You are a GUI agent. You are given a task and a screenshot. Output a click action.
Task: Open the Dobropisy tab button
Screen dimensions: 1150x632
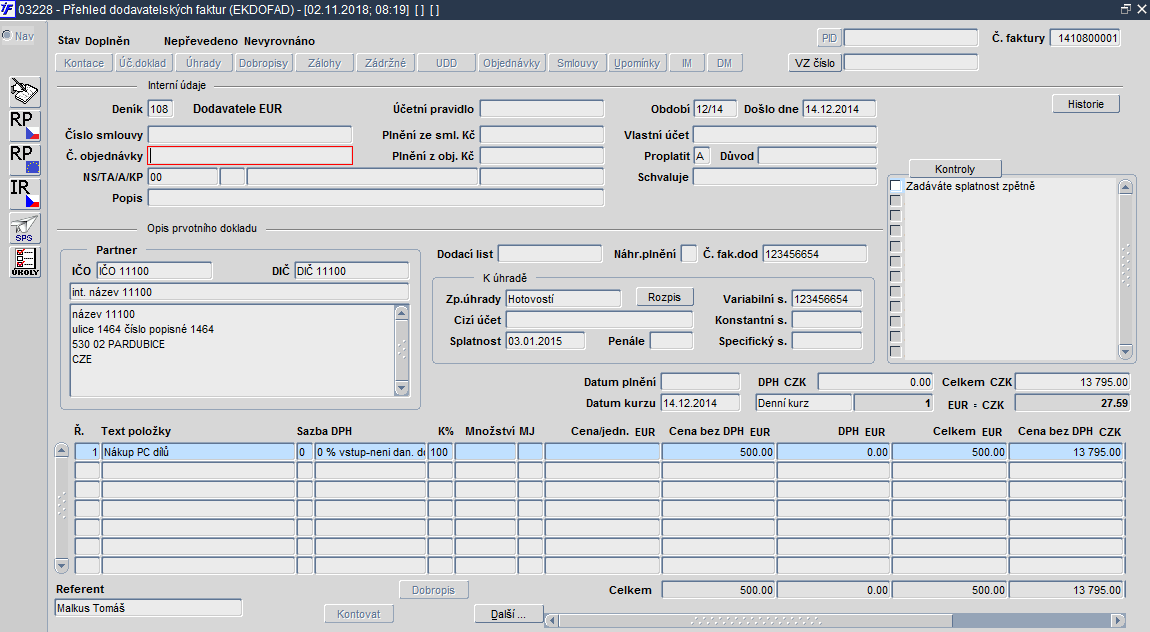point(263,63)
